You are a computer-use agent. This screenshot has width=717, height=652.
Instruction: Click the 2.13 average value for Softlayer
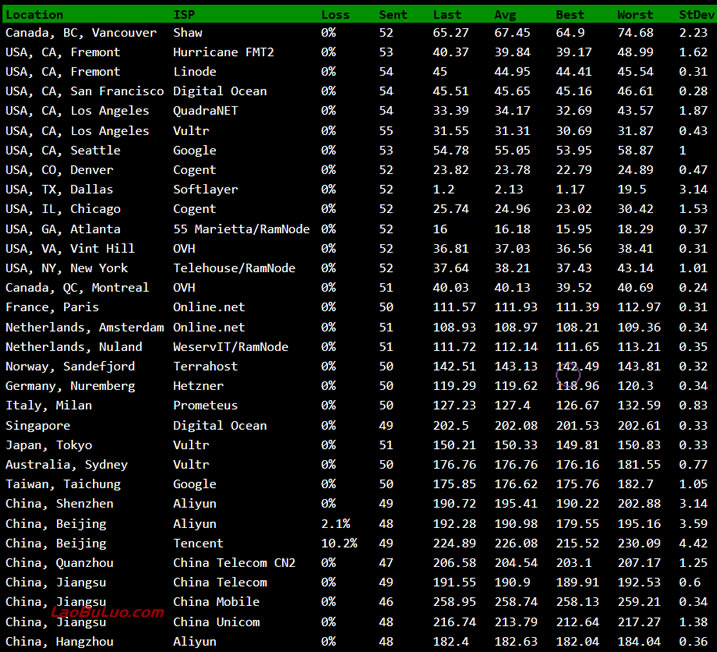pyautogui.click(x=508, y=190)
